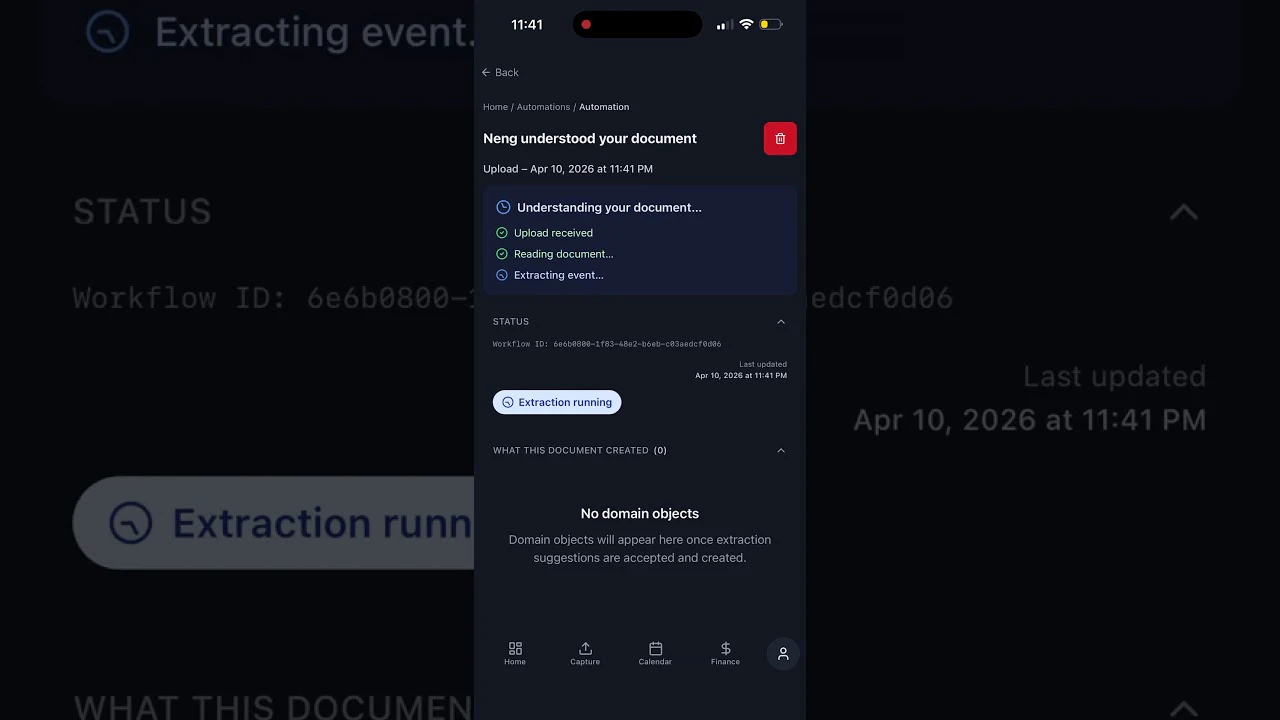Tap the Wi-Fi status icon
The width and height of the screenshot is (1280, 720).
click(x=746, y=24)
